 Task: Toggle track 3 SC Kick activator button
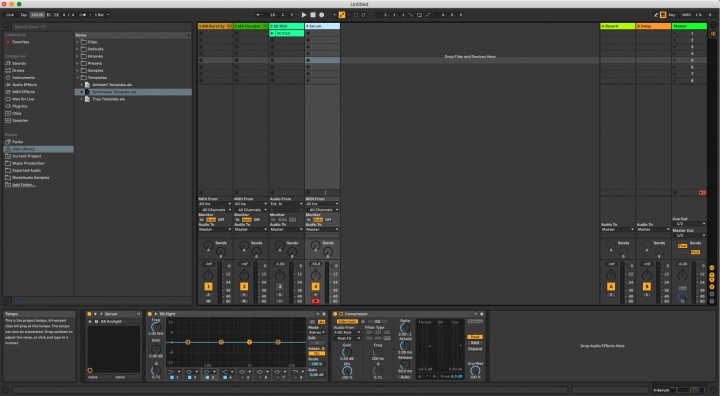coord(280,287)
